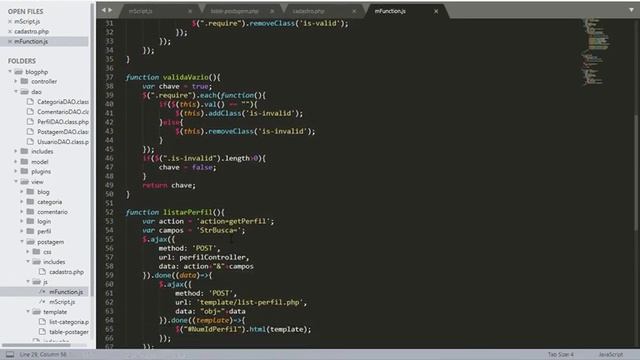640x360 pixels.
Task: Open the tab list dropdown arrow
Action: [x=631, y=10]
